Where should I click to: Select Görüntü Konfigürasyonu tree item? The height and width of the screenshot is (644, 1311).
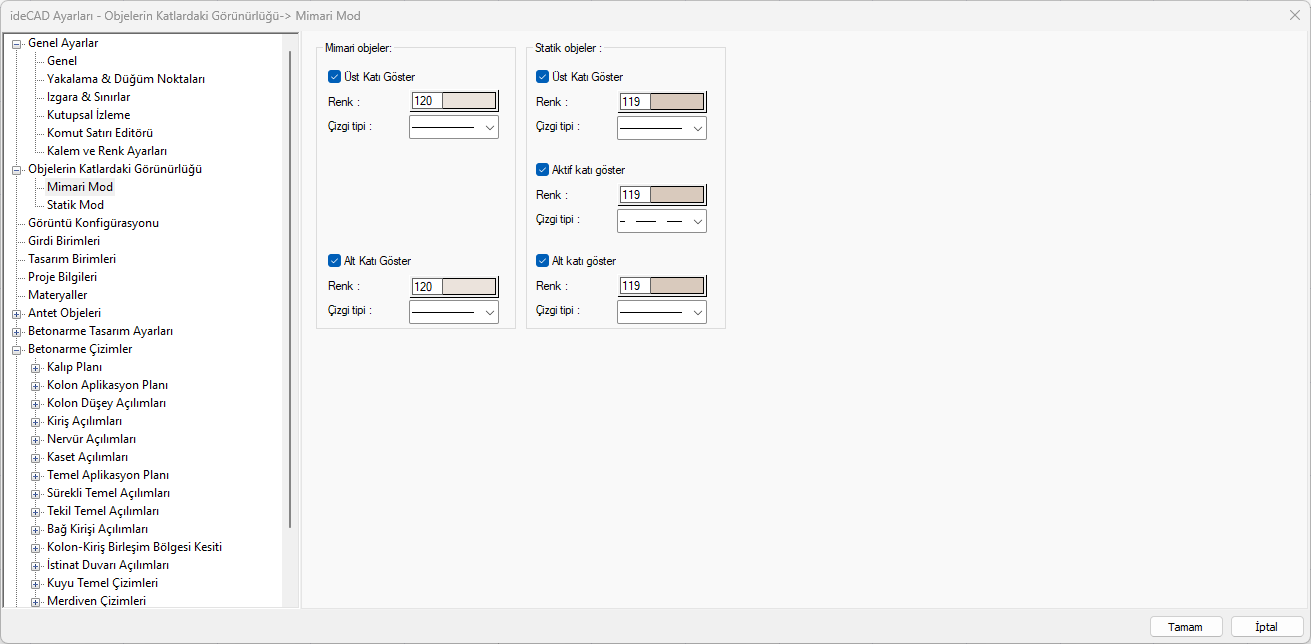(x=93, y=223)
